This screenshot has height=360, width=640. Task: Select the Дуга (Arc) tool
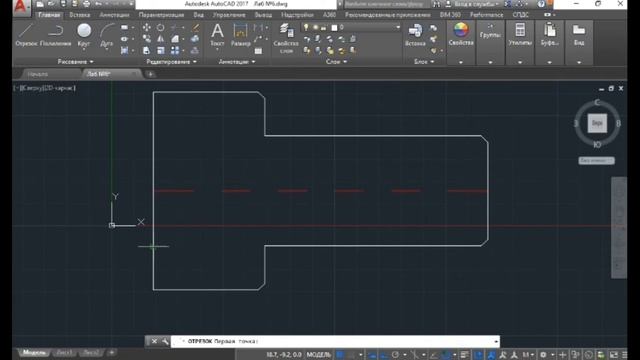(107, 34)
